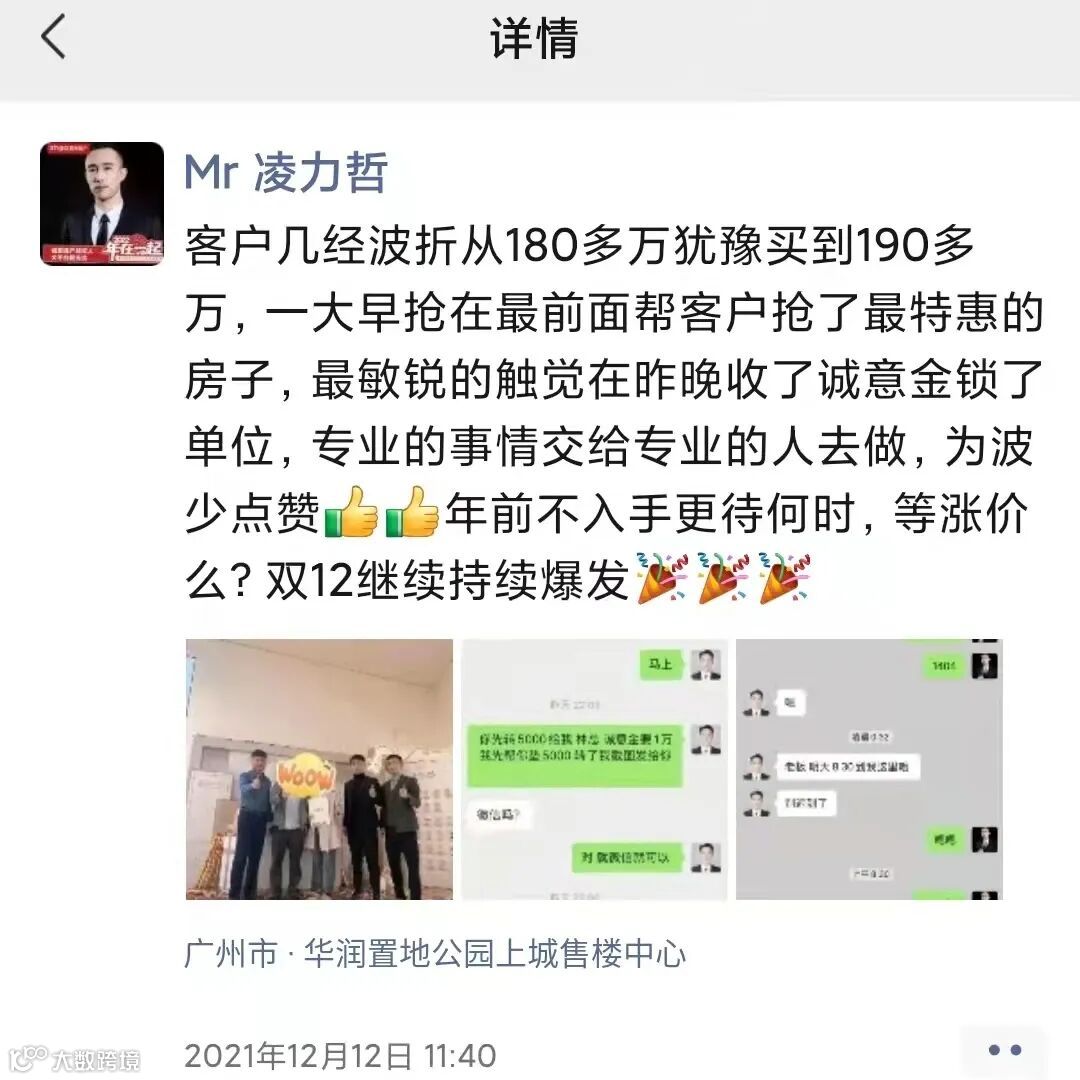Tap the back arrow icon
Screen dimensions: 1080x1080
[53, 36]
